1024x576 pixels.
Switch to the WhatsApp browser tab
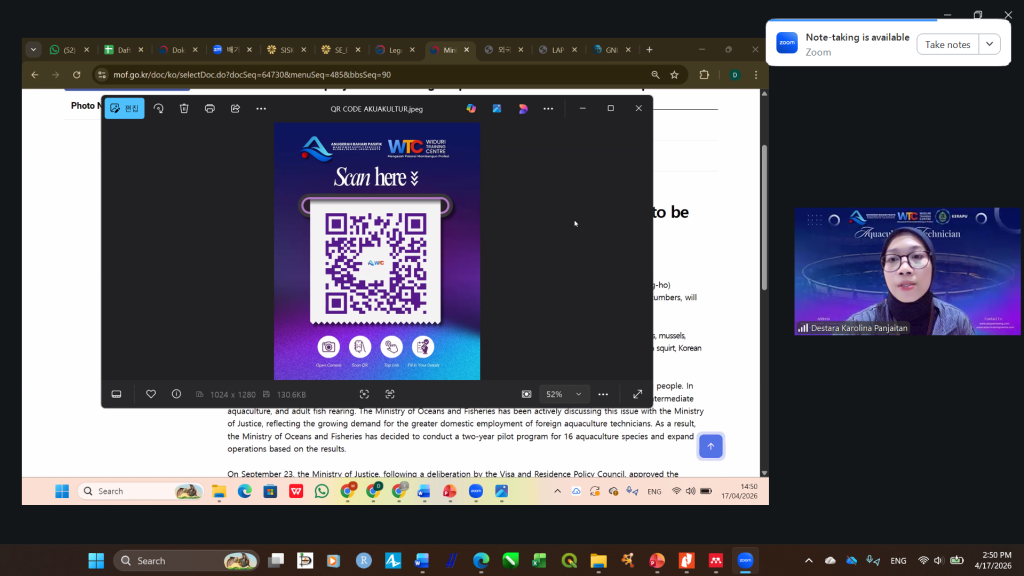pos(67,49)
